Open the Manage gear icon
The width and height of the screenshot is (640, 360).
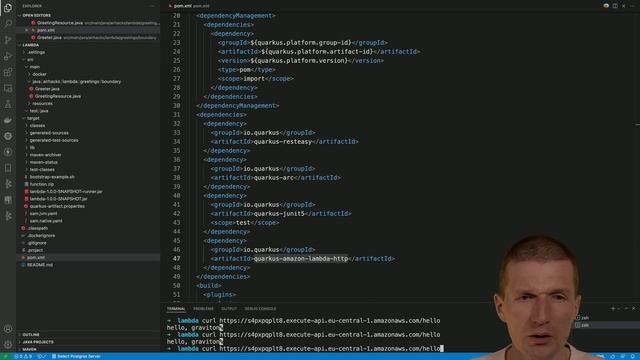click(8, 344)
